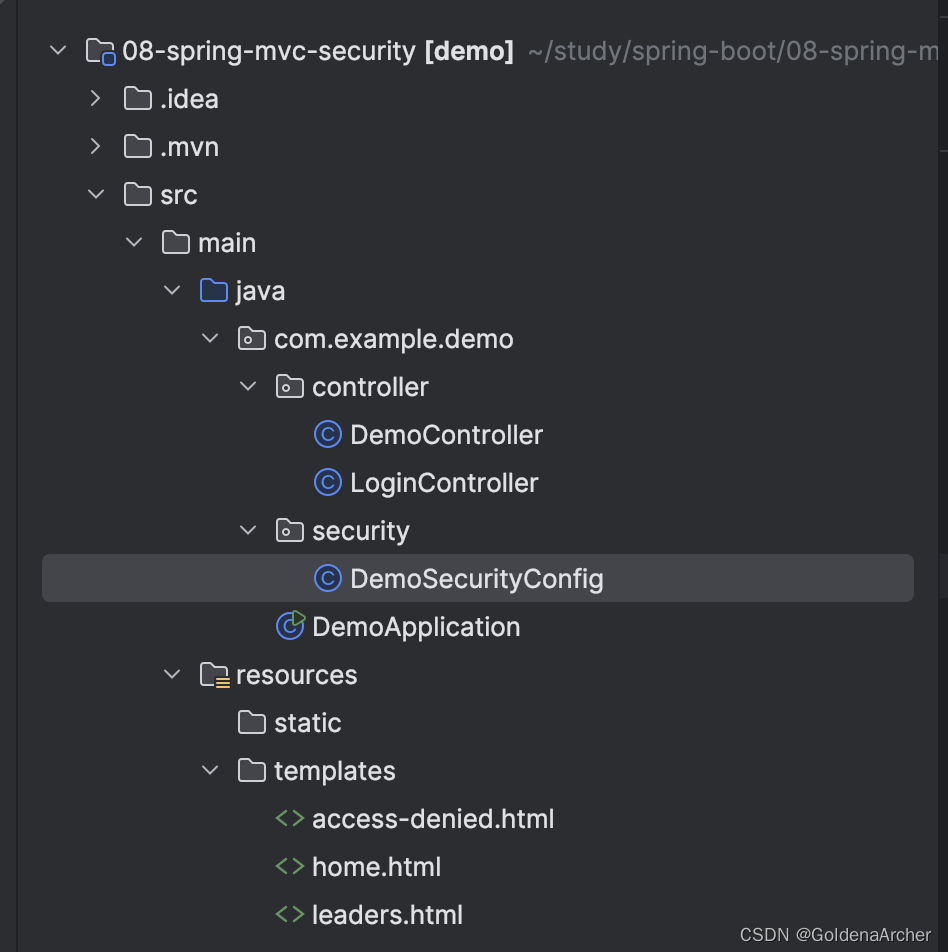Collapse the templates folder
Viewport: 948px width, 952px height.
point(210,771)
